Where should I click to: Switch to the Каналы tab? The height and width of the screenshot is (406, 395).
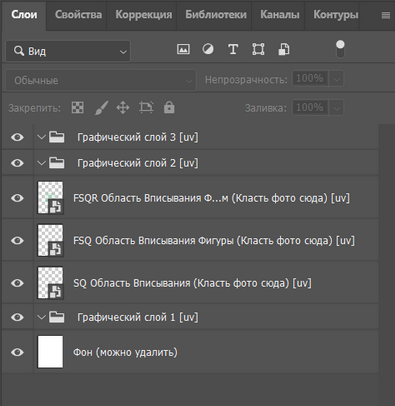280,15
